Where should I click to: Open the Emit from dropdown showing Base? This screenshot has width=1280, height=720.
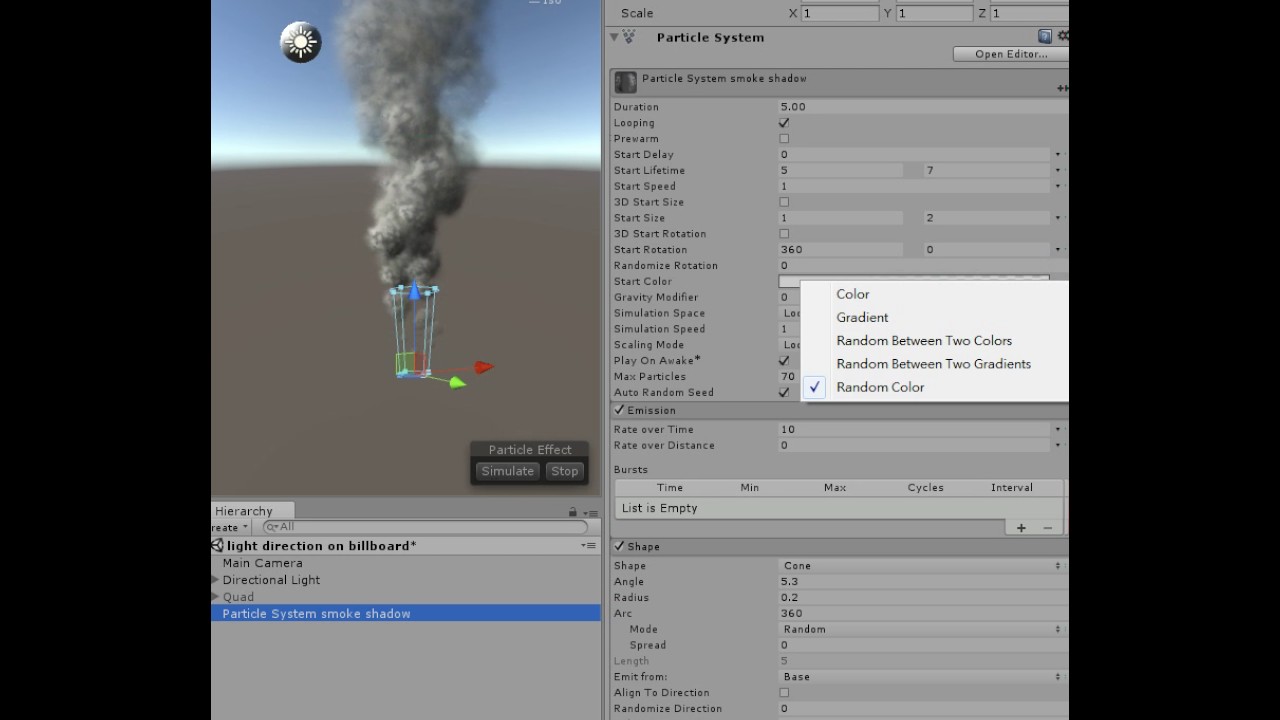tap(920, 676)
